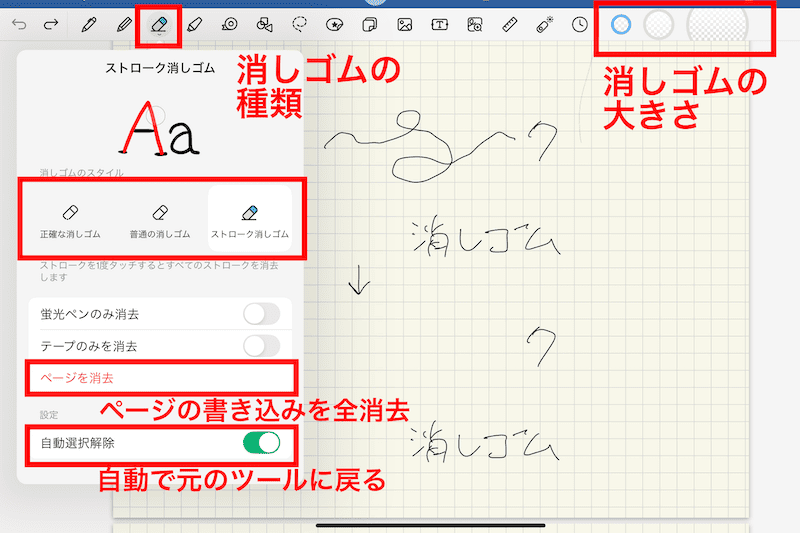
Task: Enable the Ruler tool
Action: point(509,23)
